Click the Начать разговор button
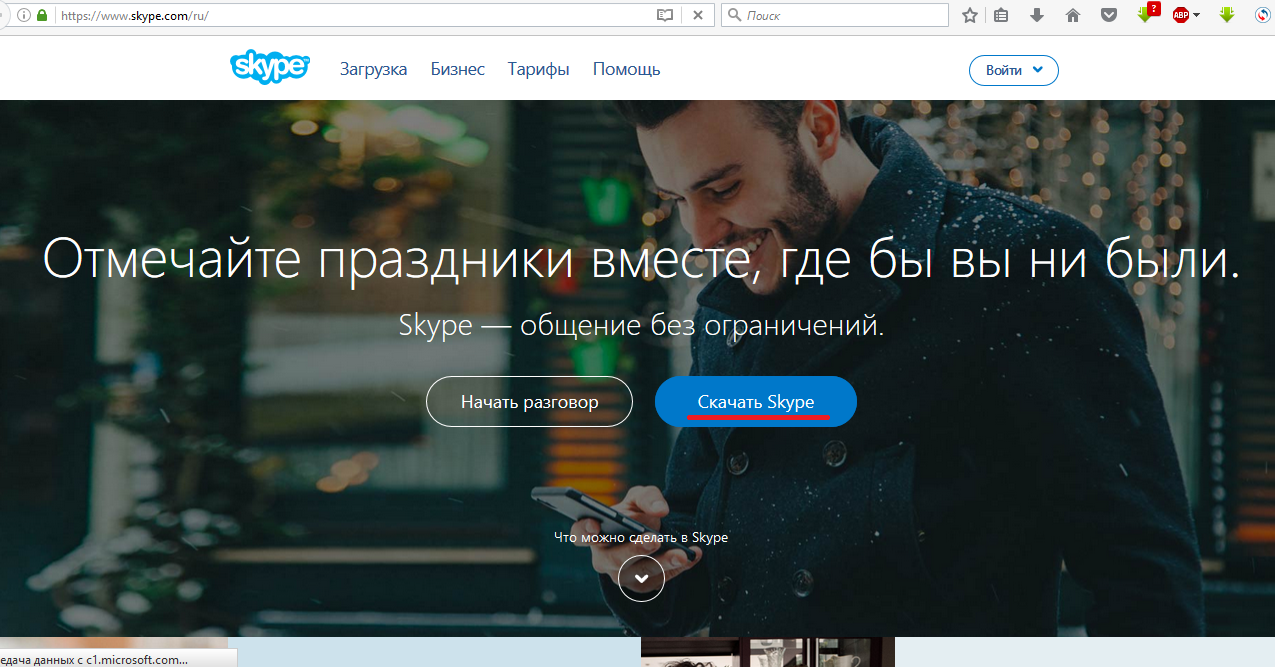This screenshot has width=1275, height=667. tap(529, 402)
